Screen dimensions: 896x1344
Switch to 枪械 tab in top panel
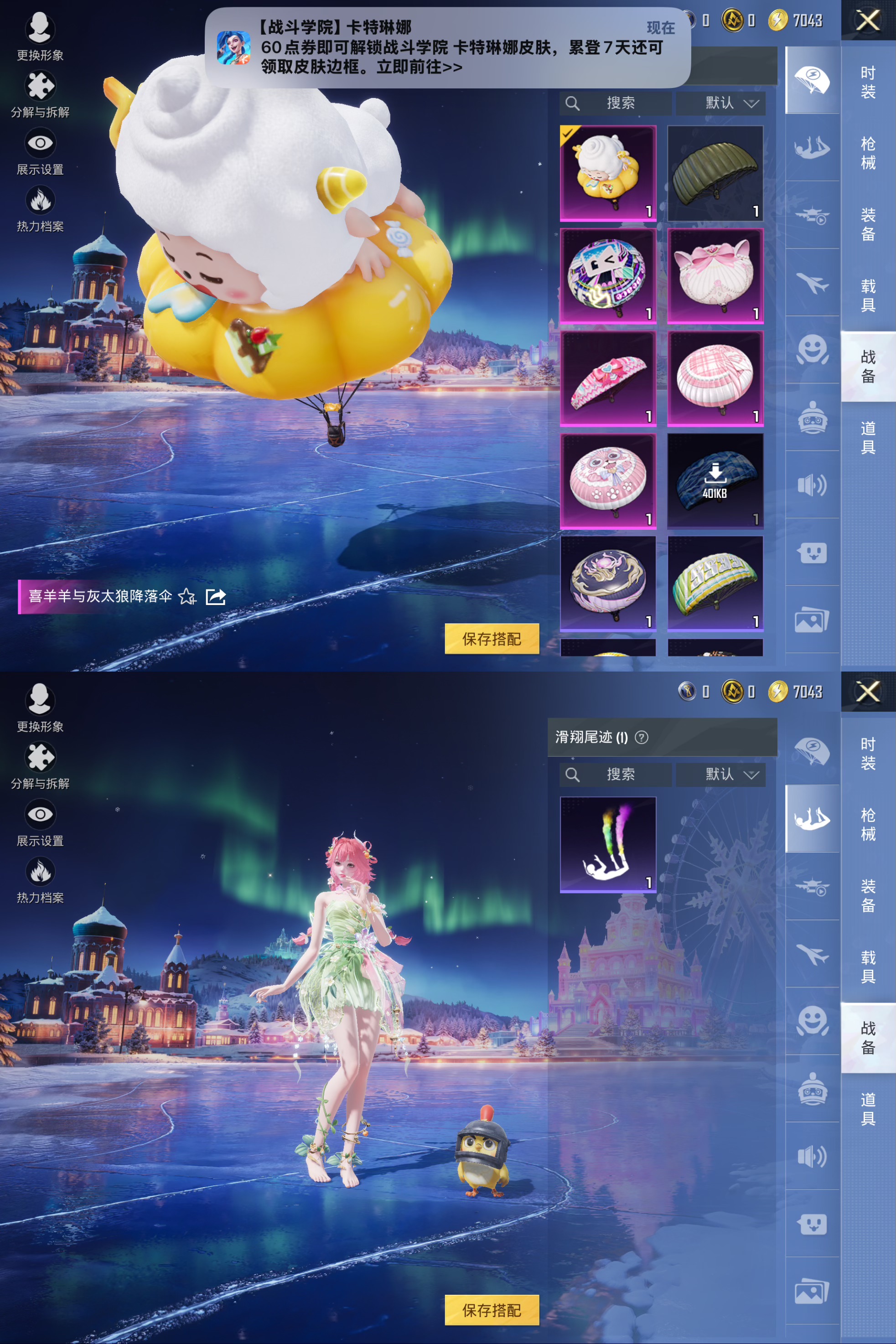(867, 153)
